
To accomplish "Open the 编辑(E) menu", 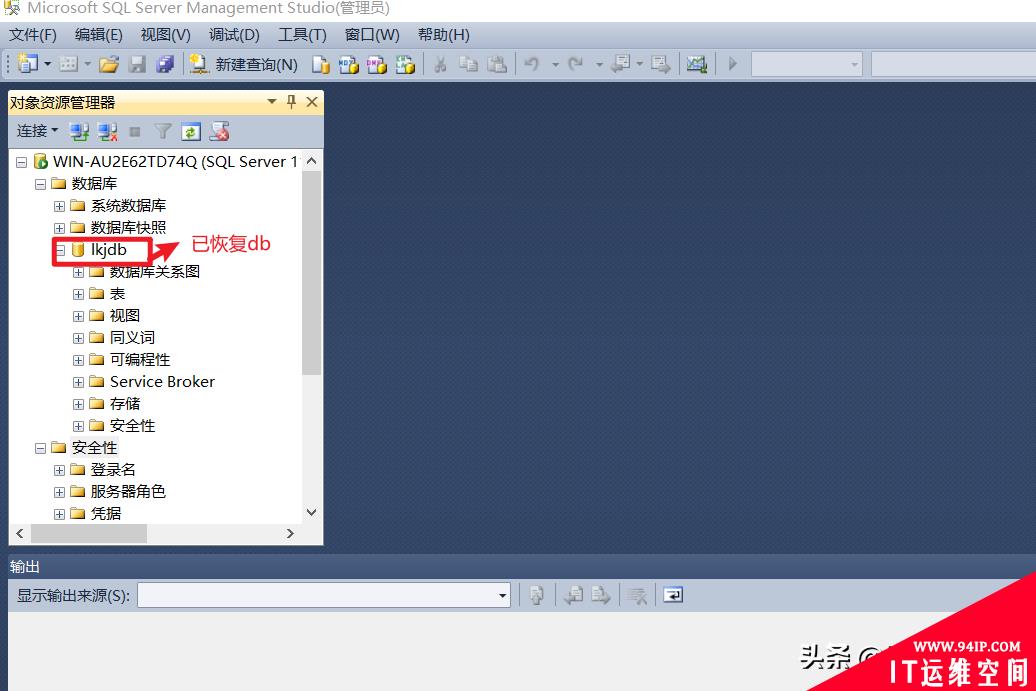I will point(98,34).
